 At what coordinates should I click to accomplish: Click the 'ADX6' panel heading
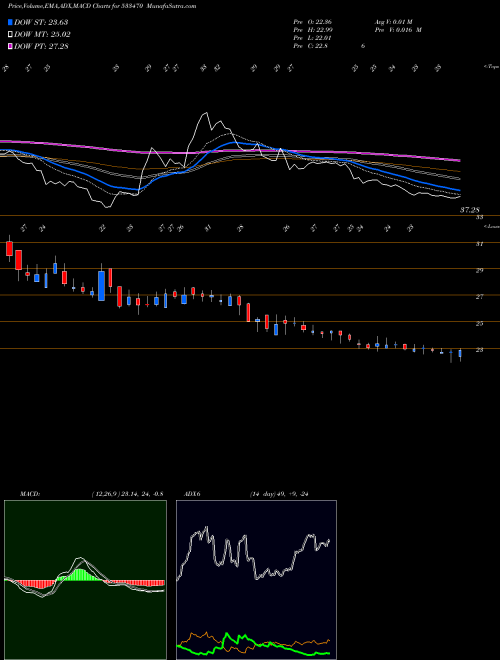coord(192,494)
